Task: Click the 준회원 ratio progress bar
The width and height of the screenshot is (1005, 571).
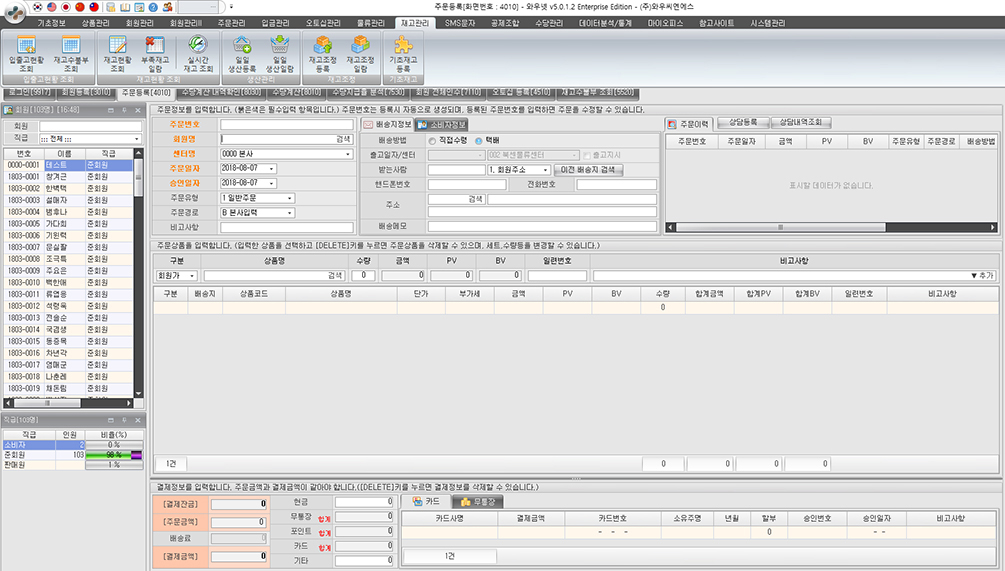Action: click(114, 455)
